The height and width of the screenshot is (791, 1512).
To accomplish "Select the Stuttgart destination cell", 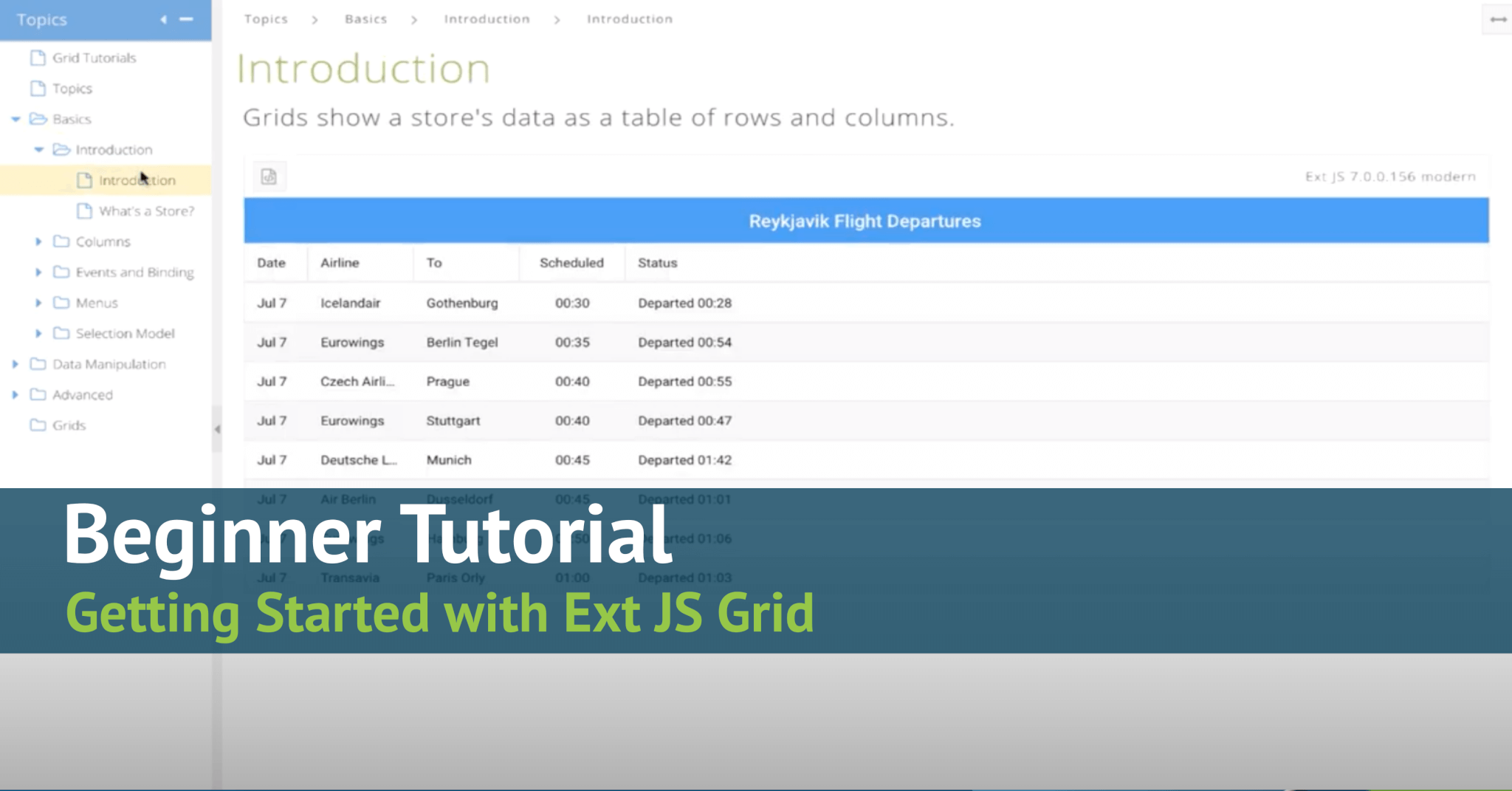I will tap(466, 421).
